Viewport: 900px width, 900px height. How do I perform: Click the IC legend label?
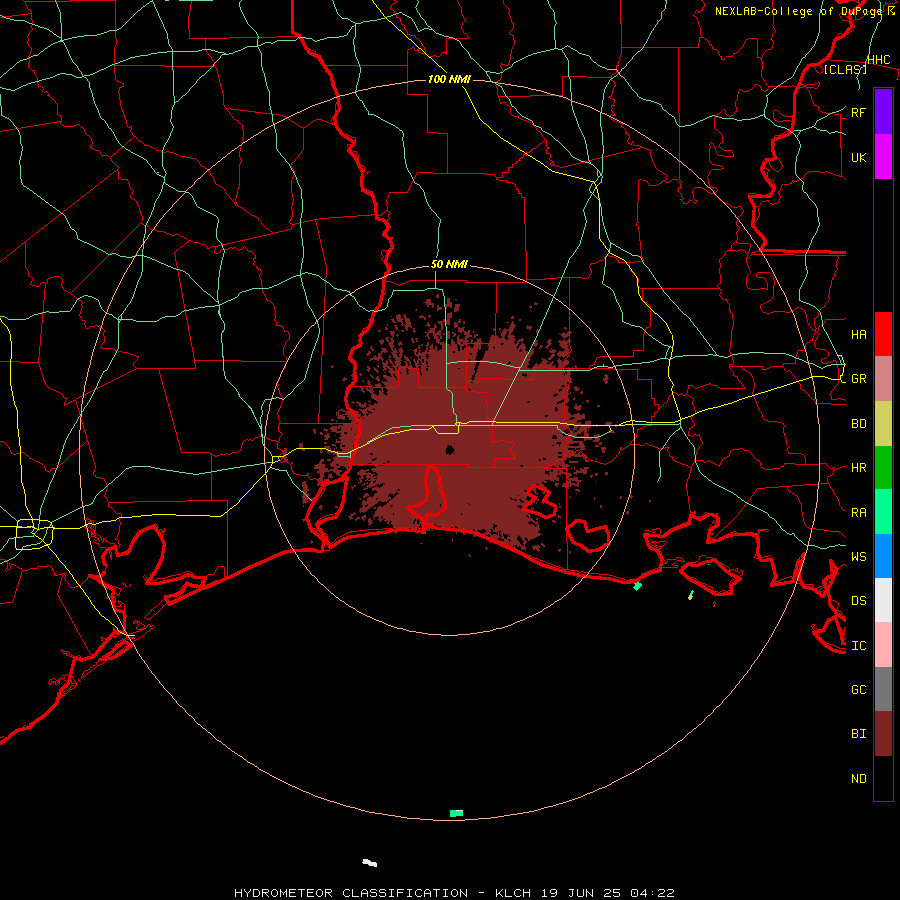point(858,645)
